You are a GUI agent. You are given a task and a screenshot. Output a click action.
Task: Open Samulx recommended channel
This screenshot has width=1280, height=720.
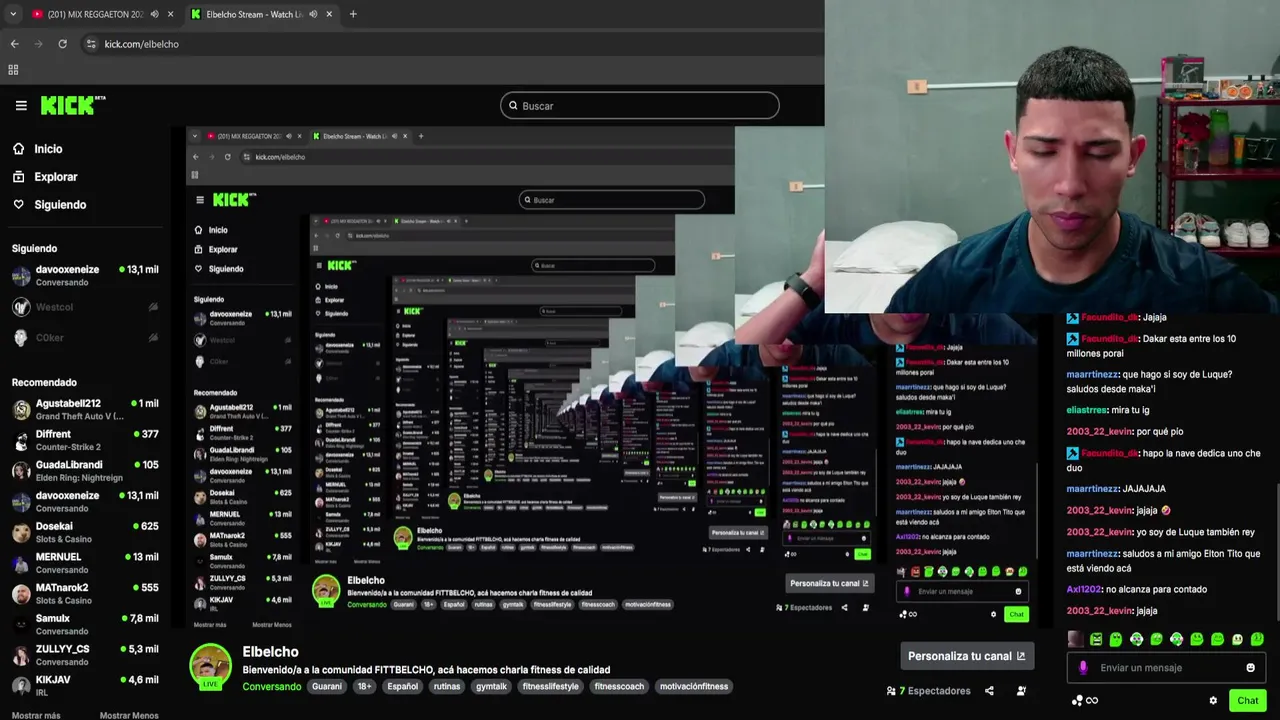pyautogui.click(x=85, y=624)
